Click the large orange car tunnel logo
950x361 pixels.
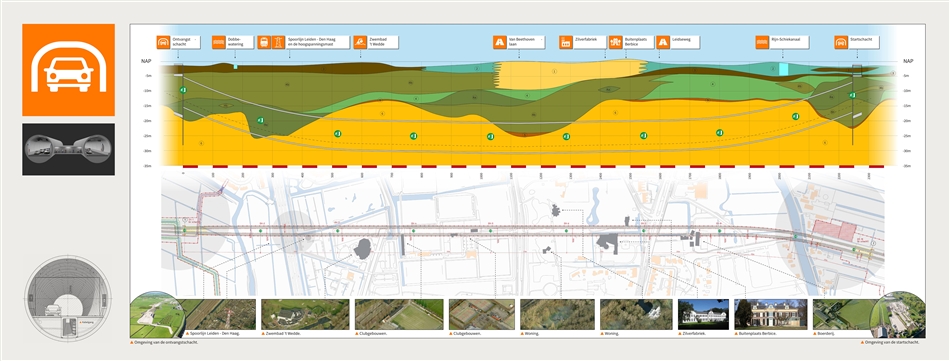[x=68, y=70]
